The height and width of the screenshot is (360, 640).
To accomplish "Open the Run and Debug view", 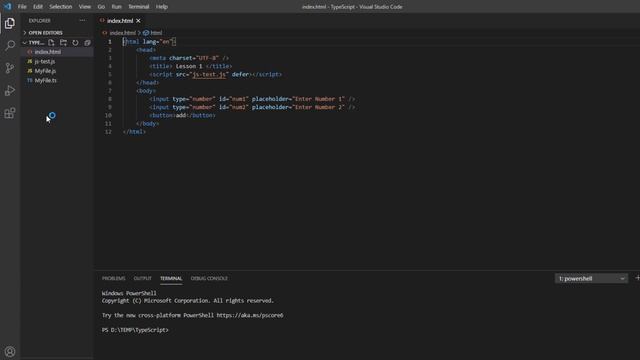I will (x=10, y=90).
